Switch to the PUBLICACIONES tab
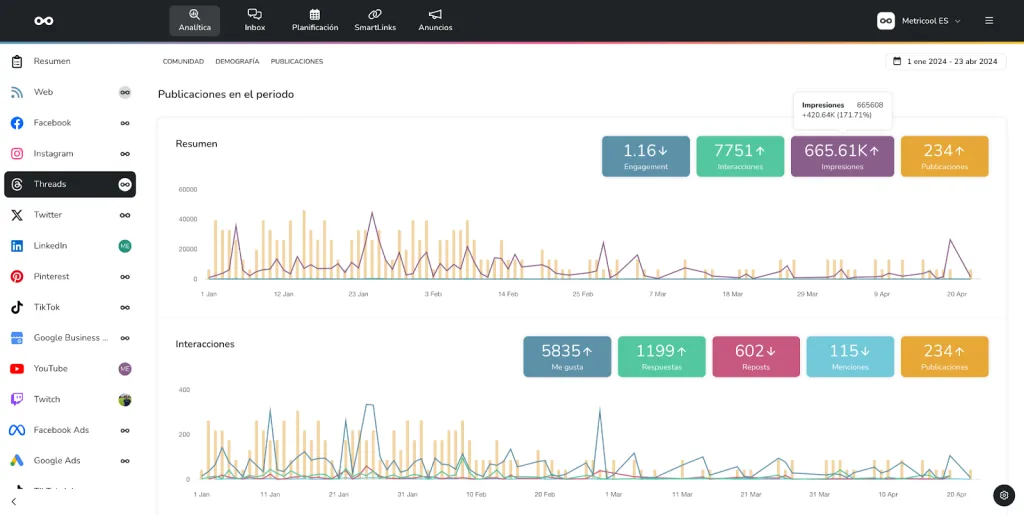This screenshot has height=515, width=1024. coord(296,61)
